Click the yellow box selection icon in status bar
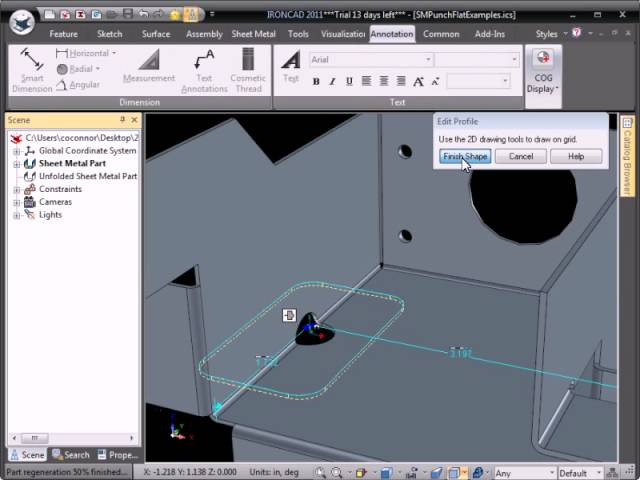Screen dimensions: 640x480 pos(361,473)
